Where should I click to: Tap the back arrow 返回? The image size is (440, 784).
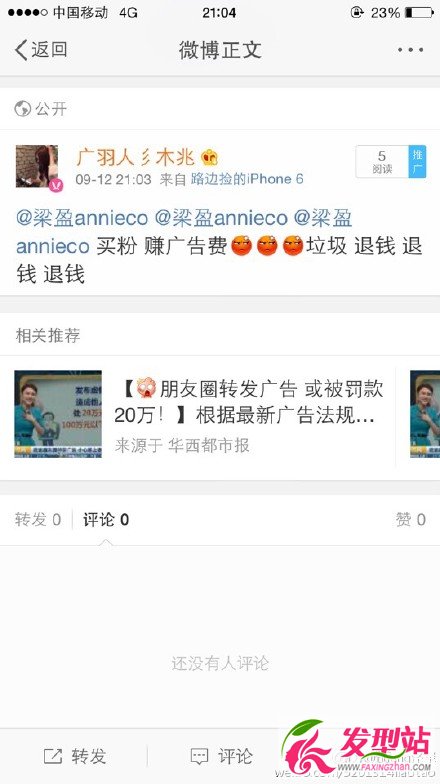[41, 50]
